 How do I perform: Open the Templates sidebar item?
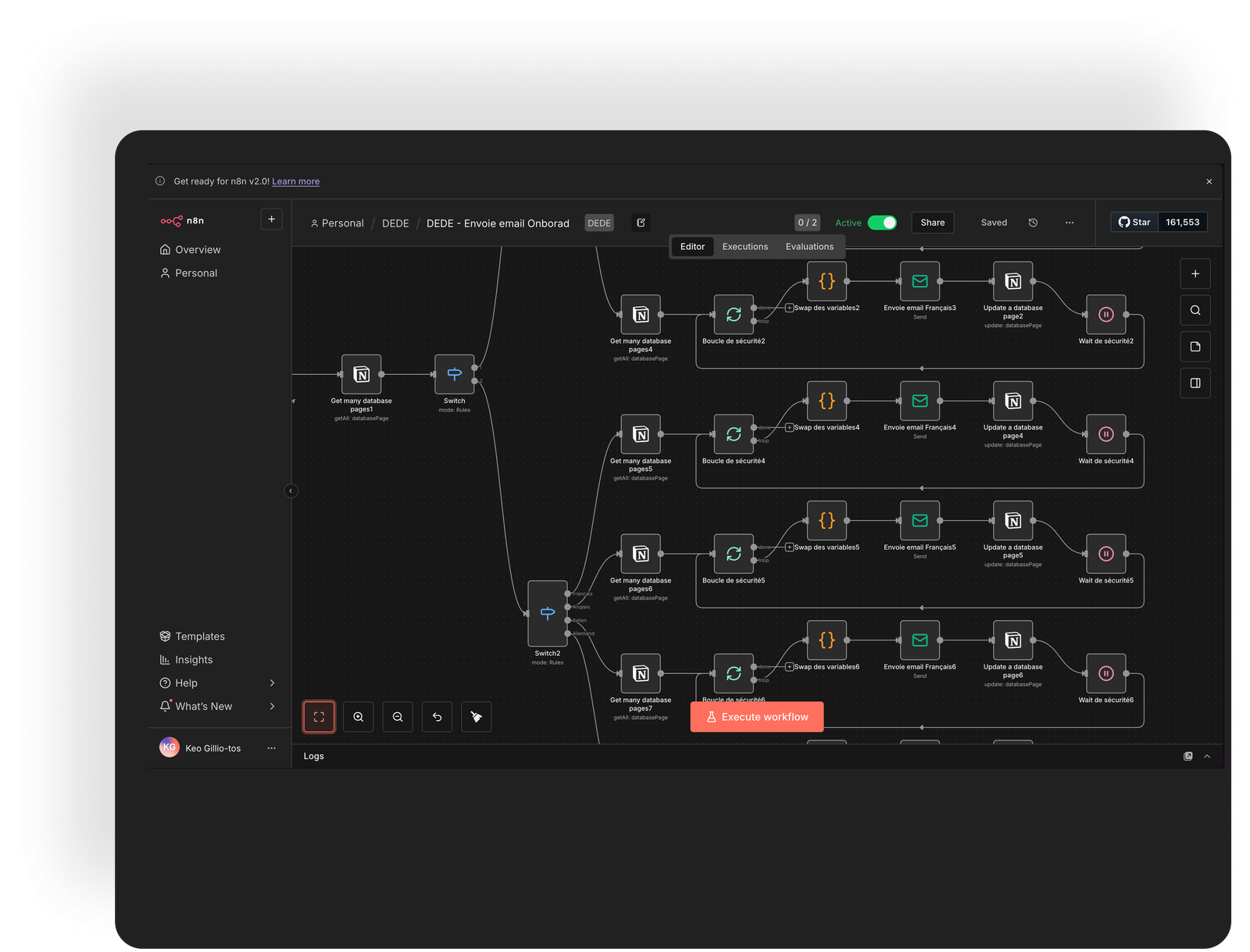[x=199, y=636]
